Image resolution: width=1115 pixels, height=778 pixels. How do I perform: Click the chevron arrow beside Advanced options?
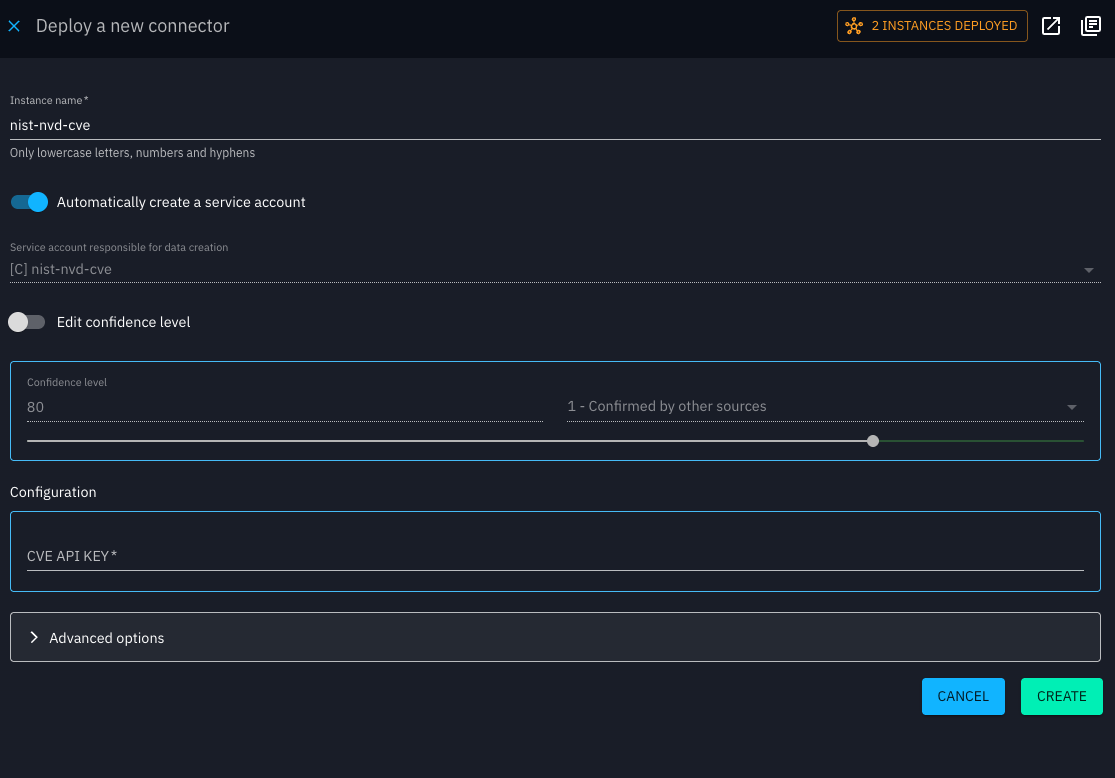pos(34,637)
